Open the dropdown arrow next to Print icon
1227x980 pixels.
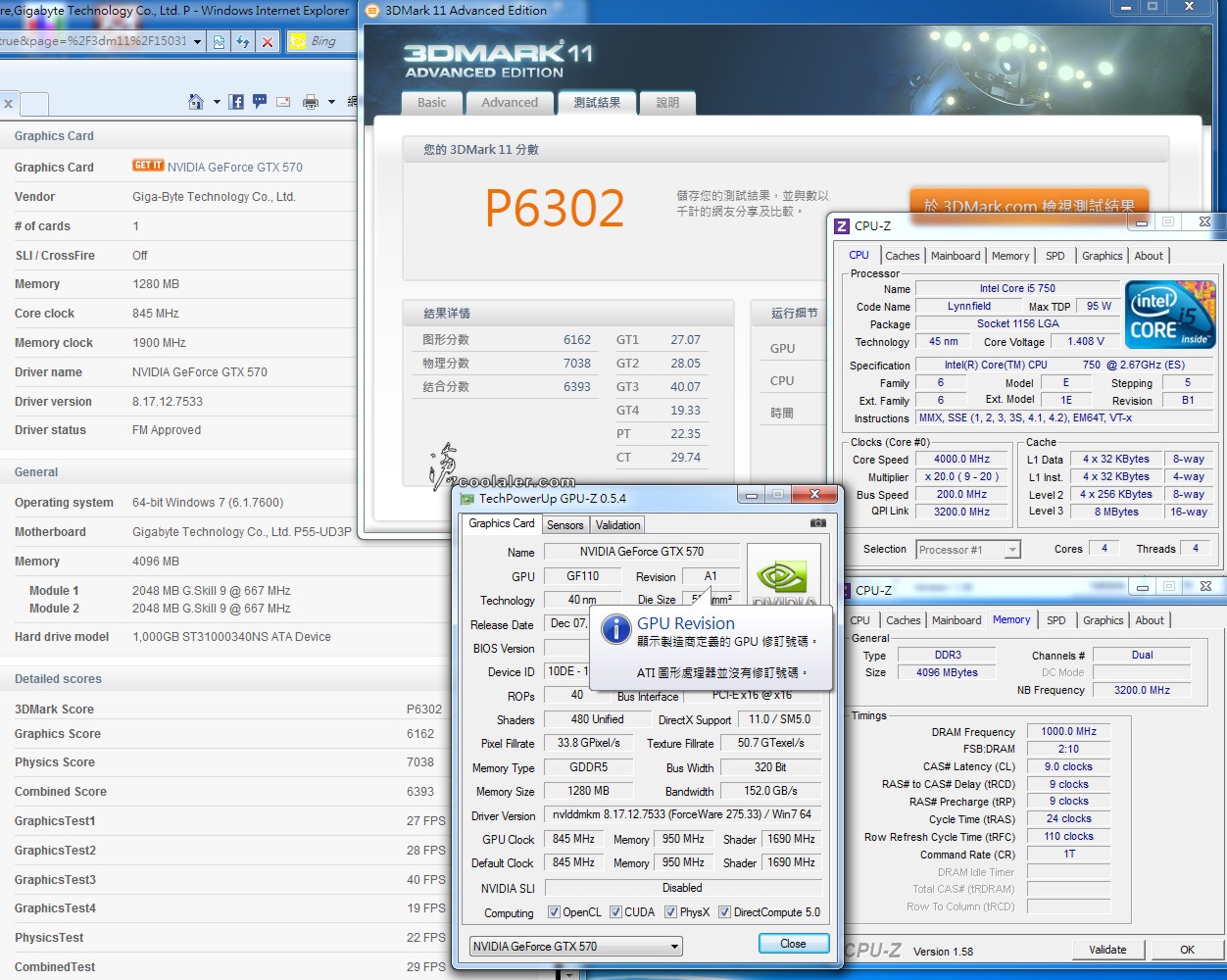(331, 102)
